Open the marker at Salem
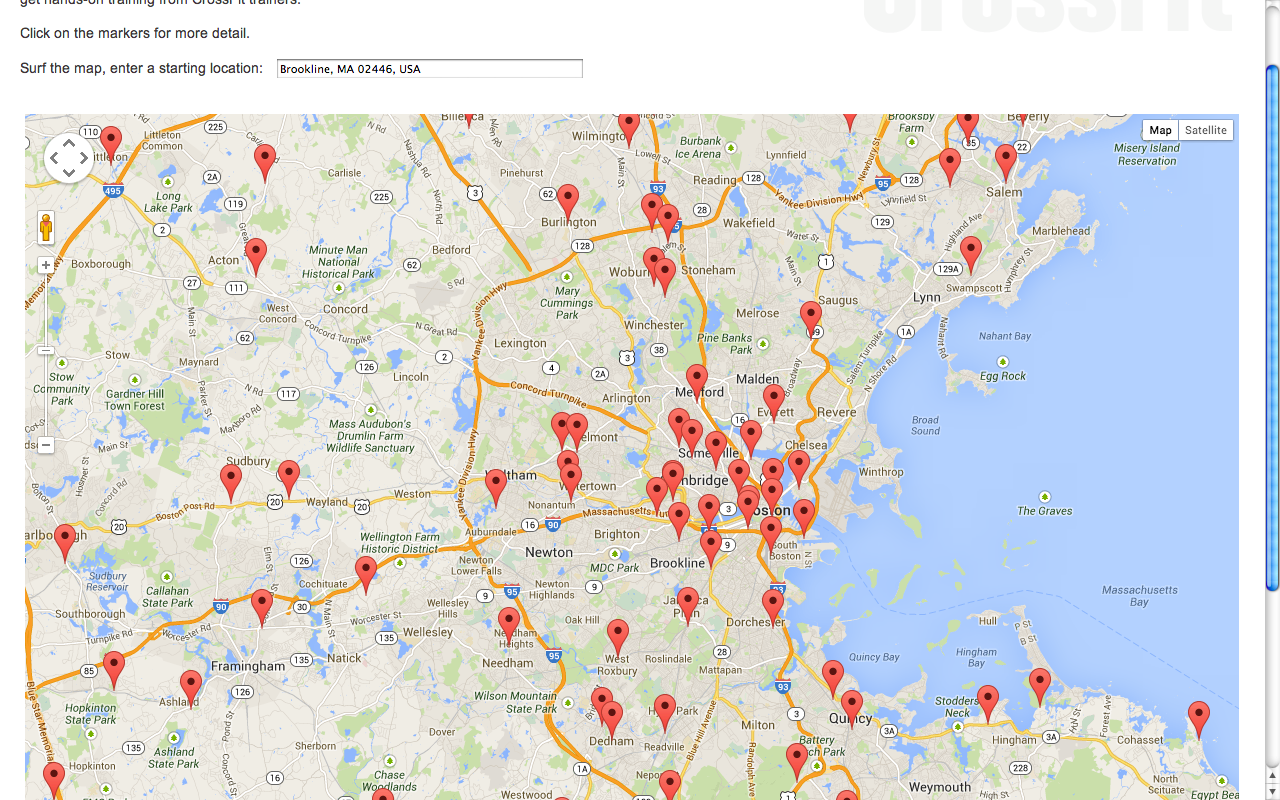This screenshot has height=800, width=1280. point(1006,164)
